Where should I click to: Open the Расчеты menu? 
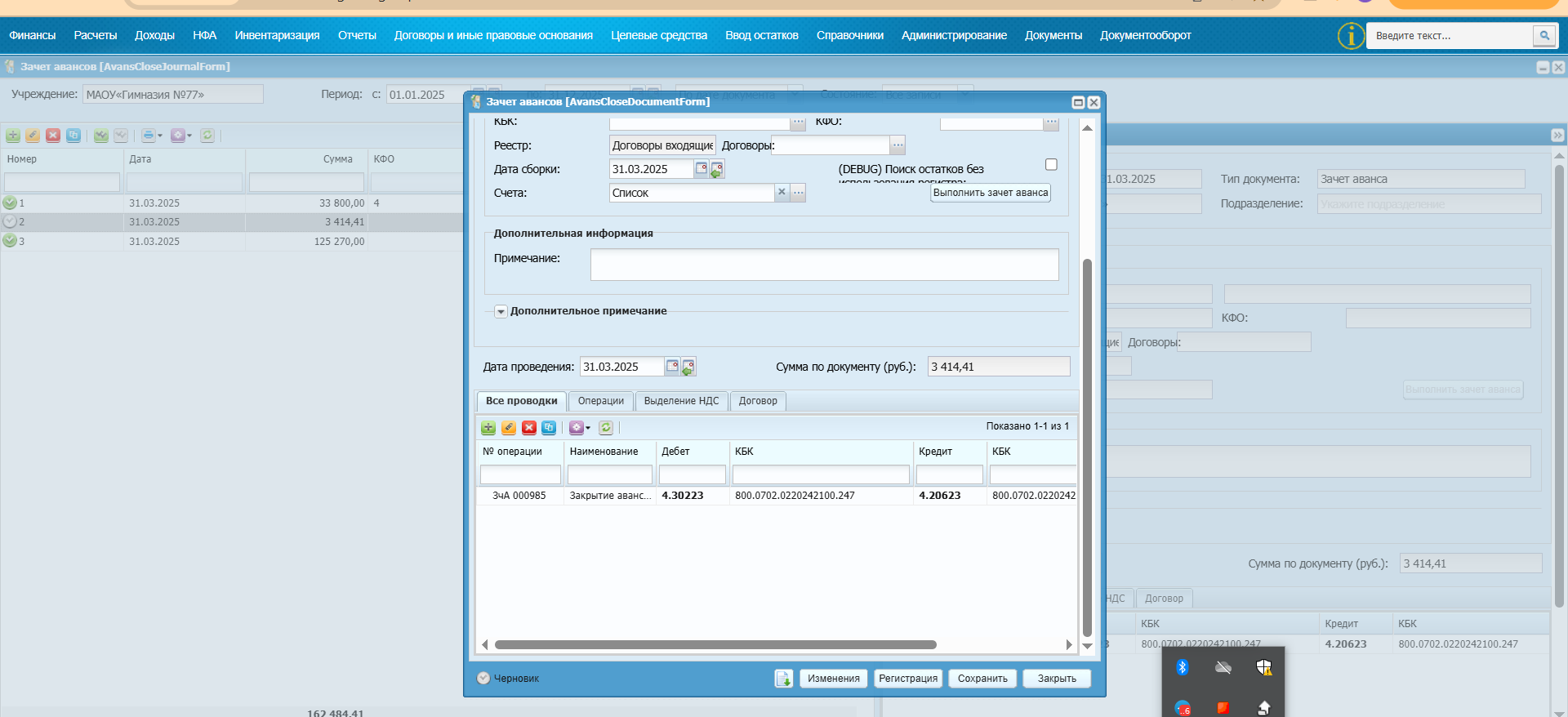tap(96, 35)
